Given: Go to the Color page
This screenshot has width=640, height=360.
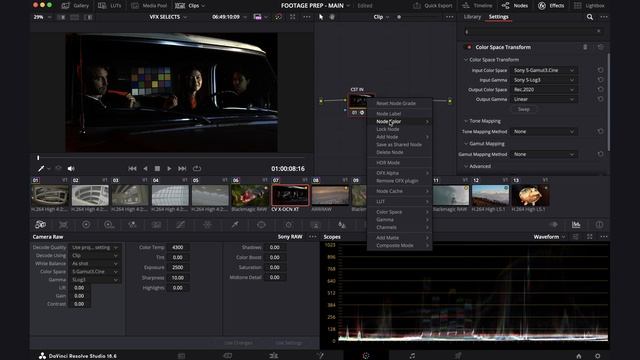Looking at the screenshot, I should pyautogui.click(x=366, y=356).
